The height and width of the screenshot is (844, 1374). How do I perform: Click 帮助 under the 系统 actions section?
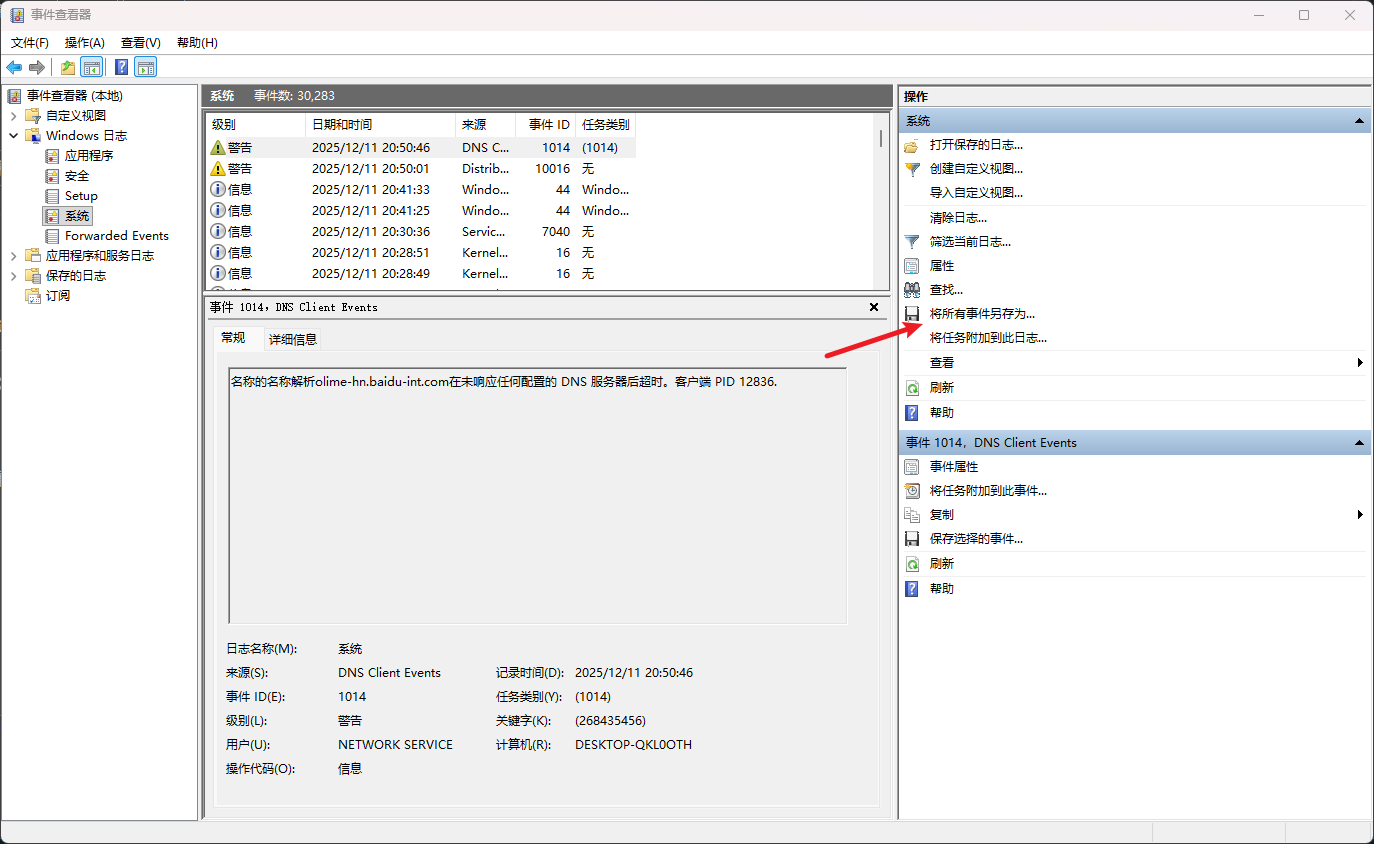(942, 412)
